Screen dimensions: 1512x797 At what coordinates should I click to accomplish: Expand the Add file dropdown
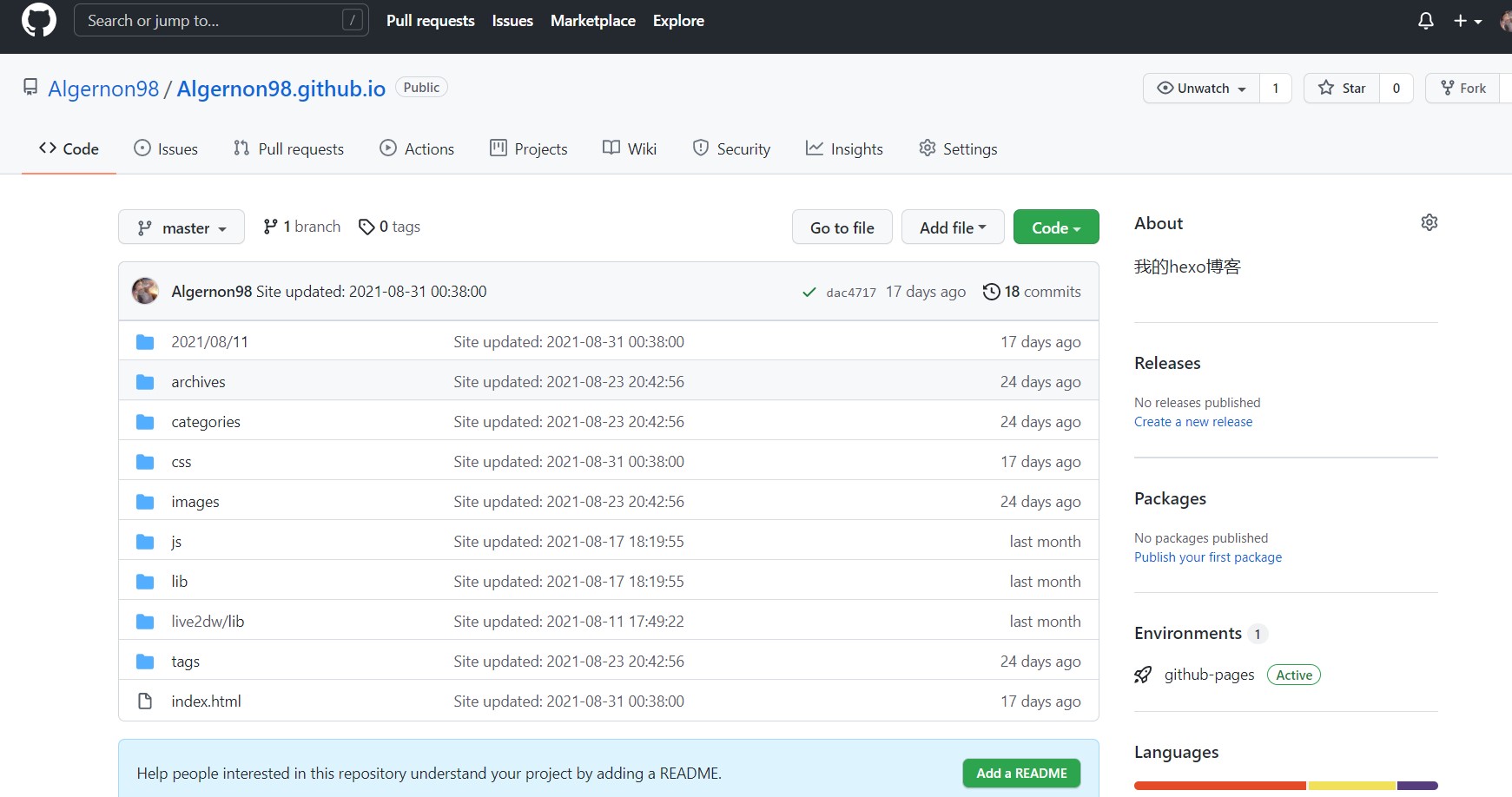pos(953,227)
